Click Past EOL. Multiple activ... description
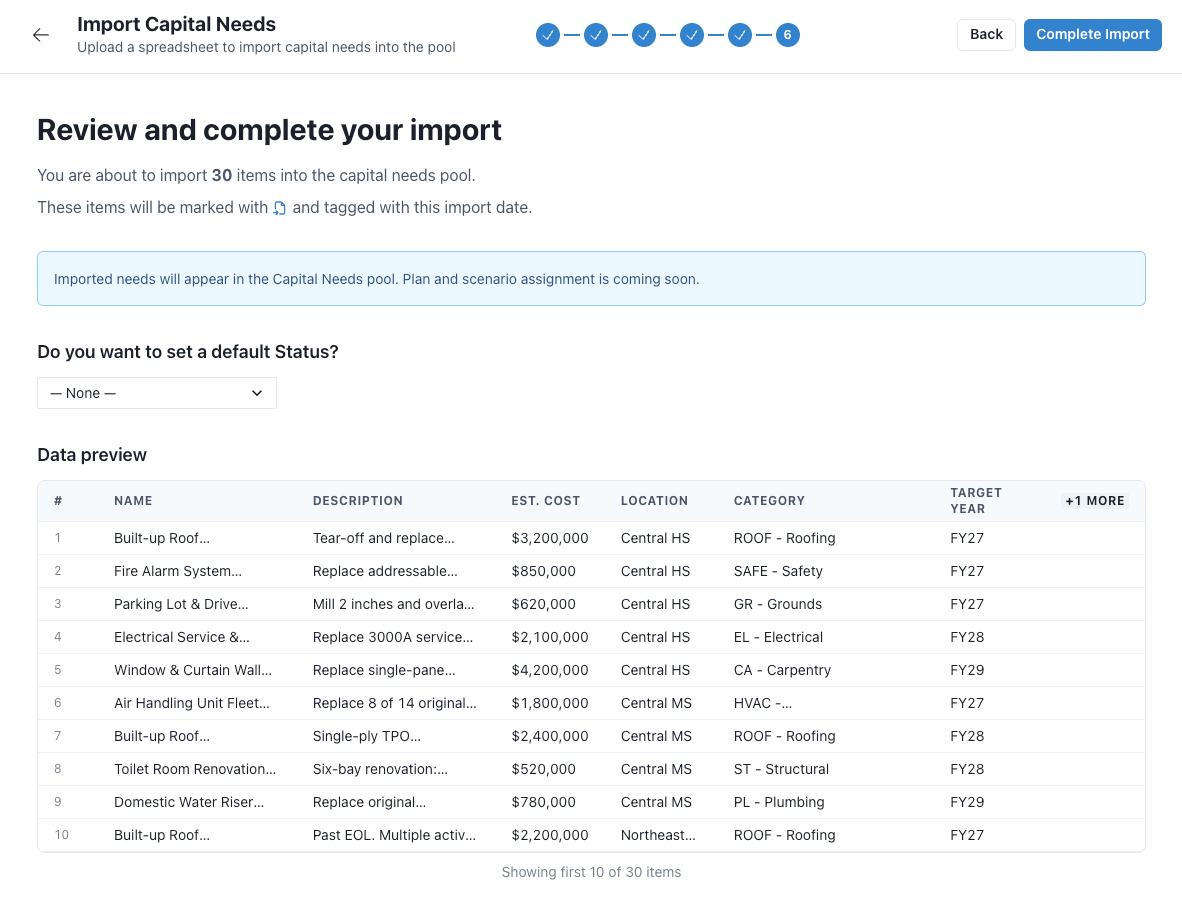Viewport: 1182px width, 909px height. (x=394, y=835)
